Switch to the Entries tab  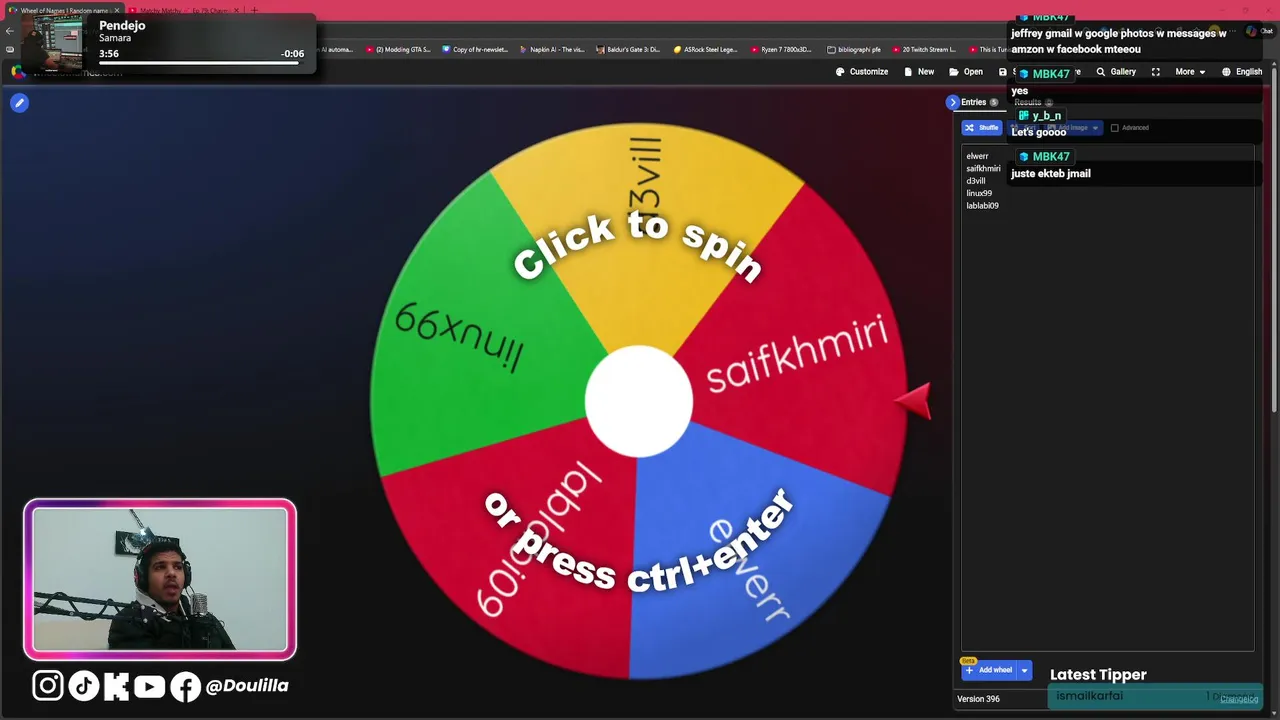point(979,102)
